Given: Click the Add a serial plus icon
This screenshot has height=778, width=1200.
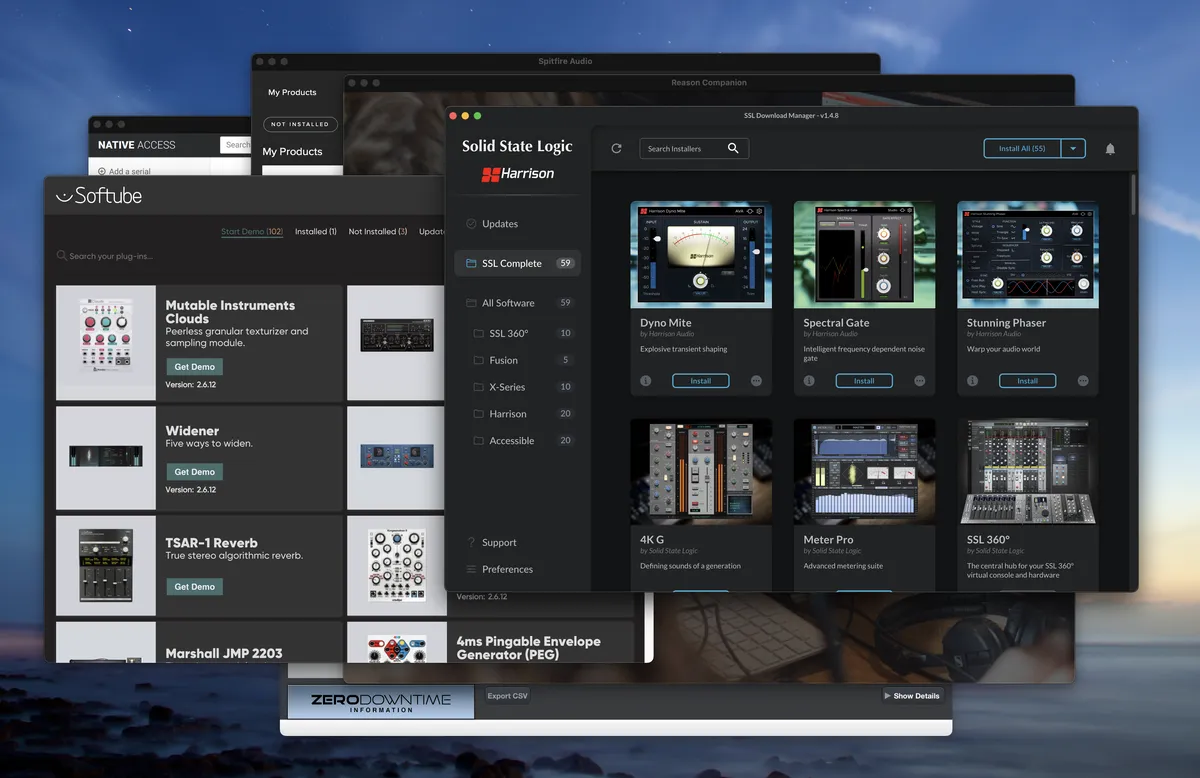Looking at the screenshot, I should [x=102, y=172].
